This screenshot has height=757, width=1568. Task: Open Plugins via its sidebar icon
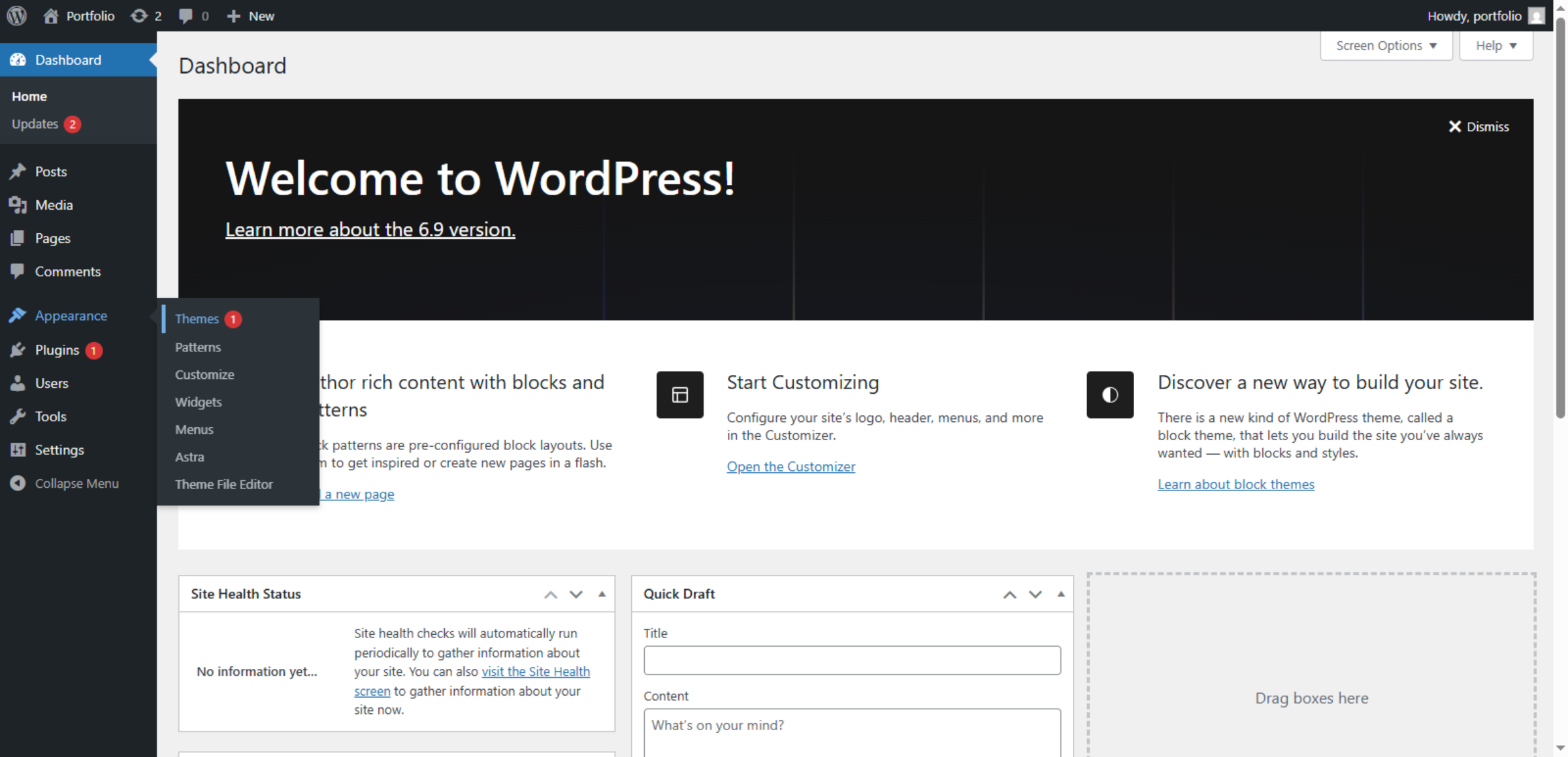pyautogui.click(x=18, y=350)
